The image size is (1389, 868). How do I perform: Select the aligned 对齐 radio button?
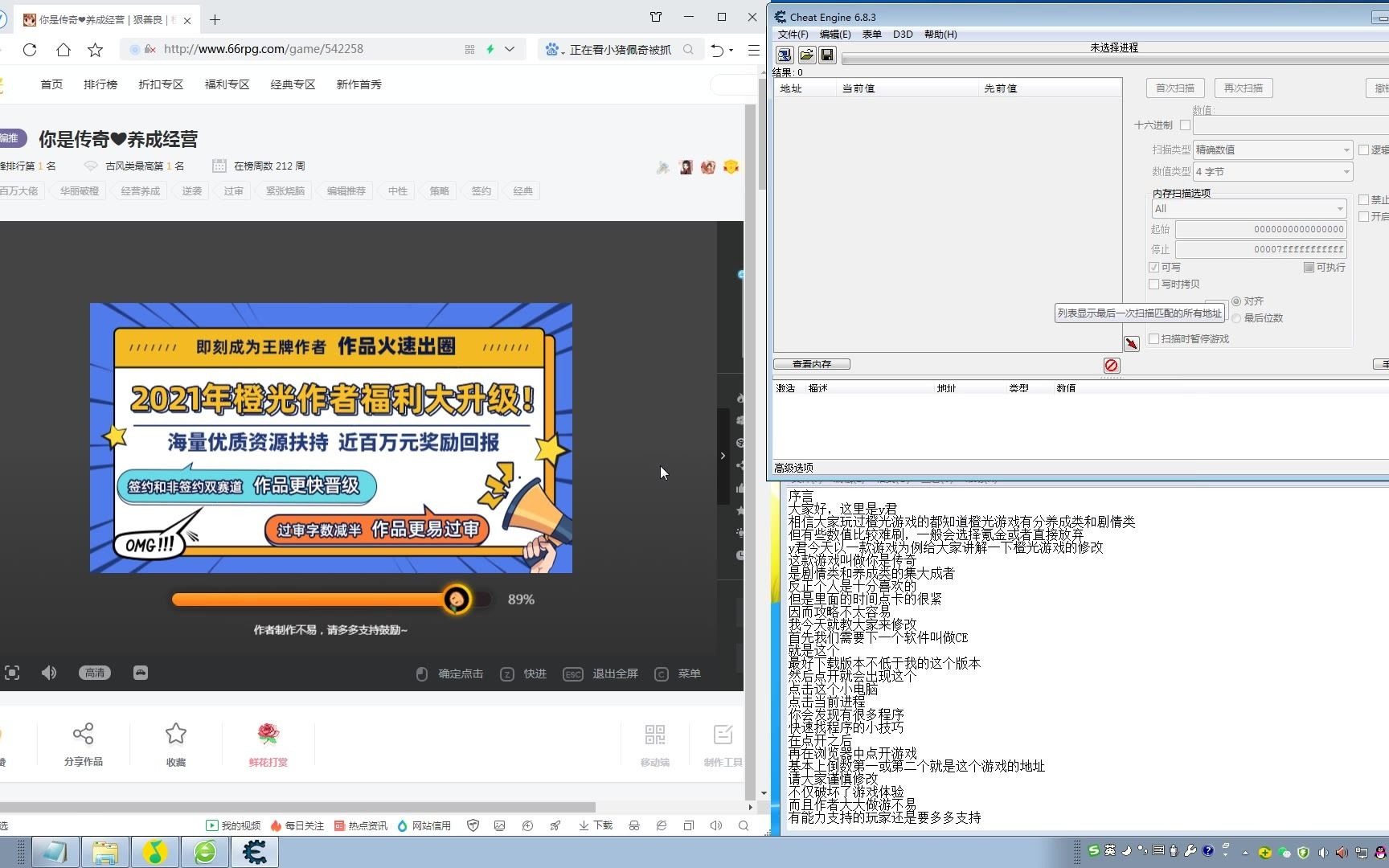tap(1236, 301)
